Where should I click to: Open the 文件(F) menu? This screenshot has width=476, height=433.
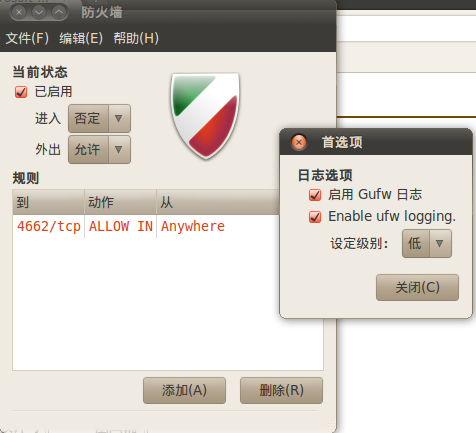(27, 38)
